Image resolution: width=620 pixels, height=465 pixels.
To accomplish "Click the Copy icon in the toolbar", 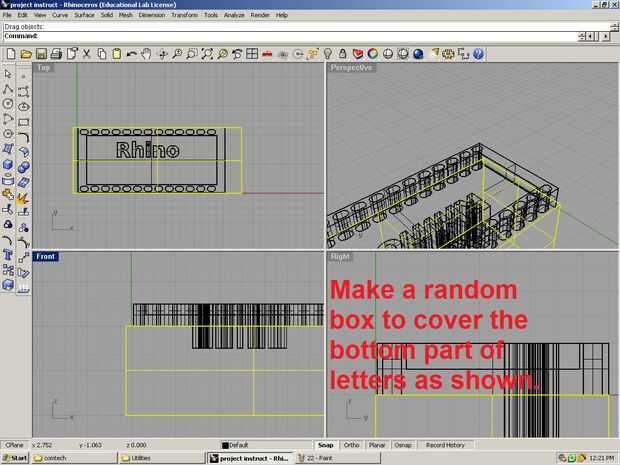I will click(x=102, y=54).
